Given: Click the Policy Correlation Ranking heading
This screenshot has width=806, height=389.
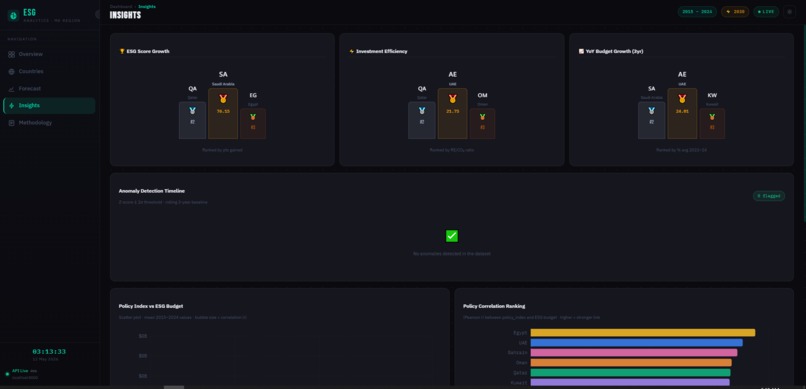Looking at the screenshot, I should 494,306.
